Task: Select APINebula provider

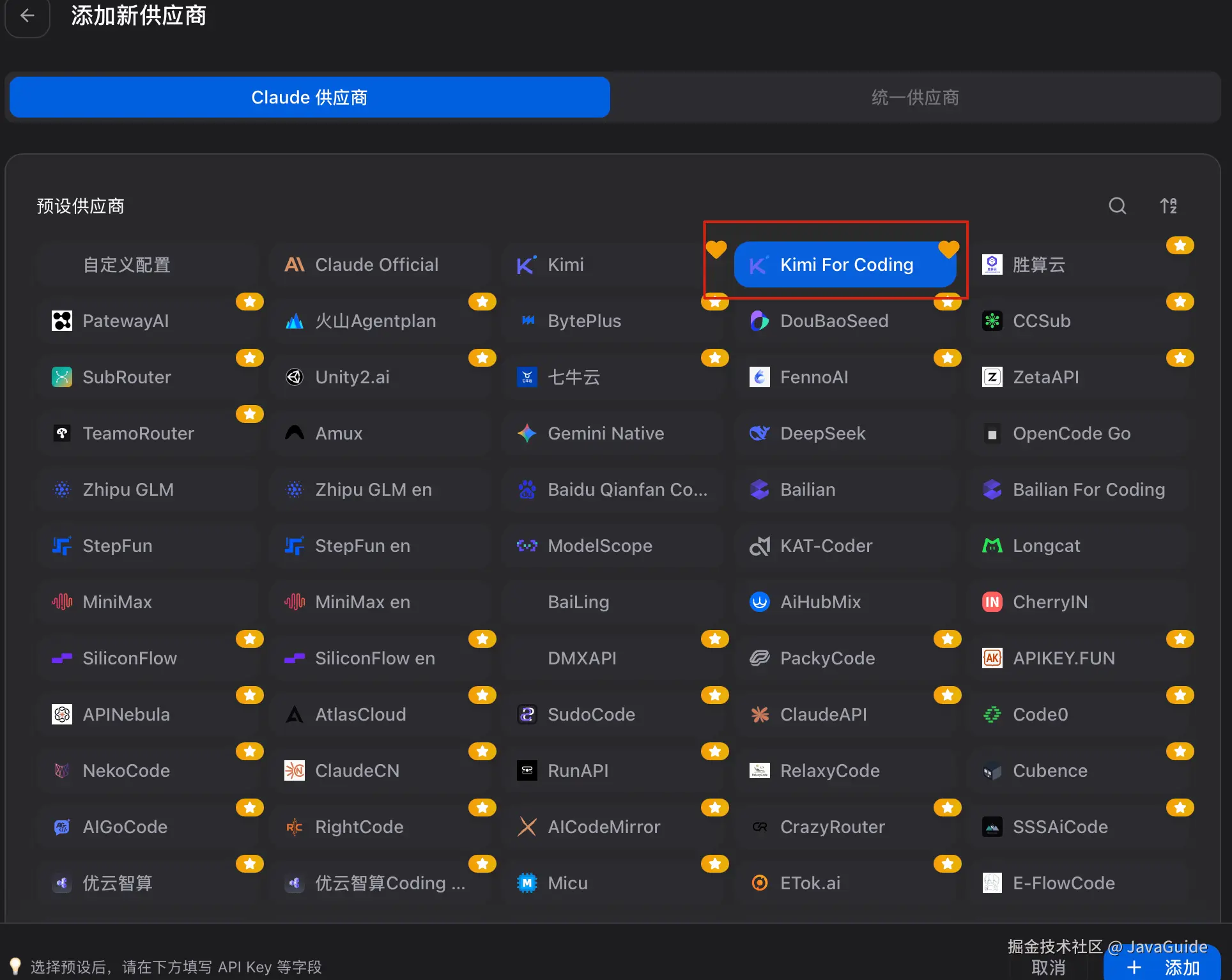Action: [x=148, y=714]
